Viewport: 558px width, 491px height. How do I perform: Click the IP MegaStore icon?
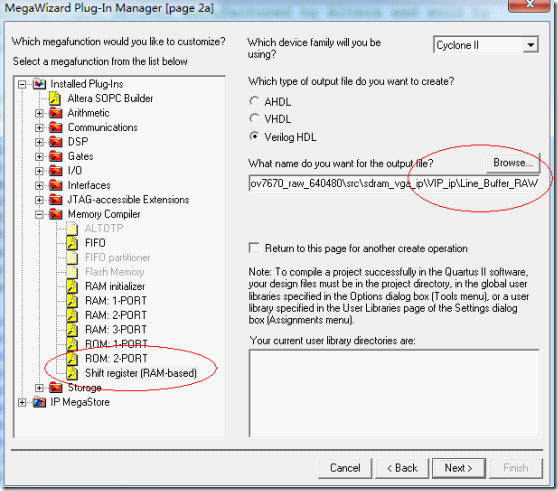pos(40,402)
